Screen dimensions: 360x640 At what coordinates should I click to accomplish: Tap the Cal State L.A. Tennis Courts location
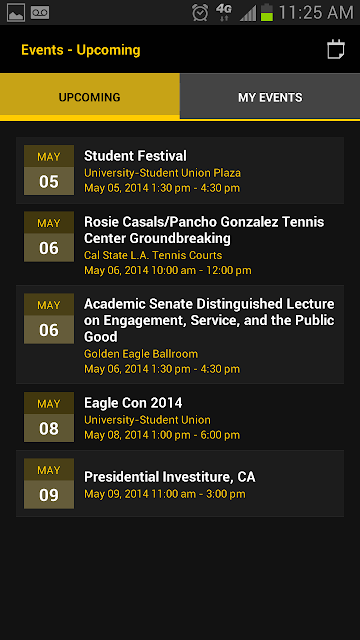pyautogui.click(x=153, y=255)
